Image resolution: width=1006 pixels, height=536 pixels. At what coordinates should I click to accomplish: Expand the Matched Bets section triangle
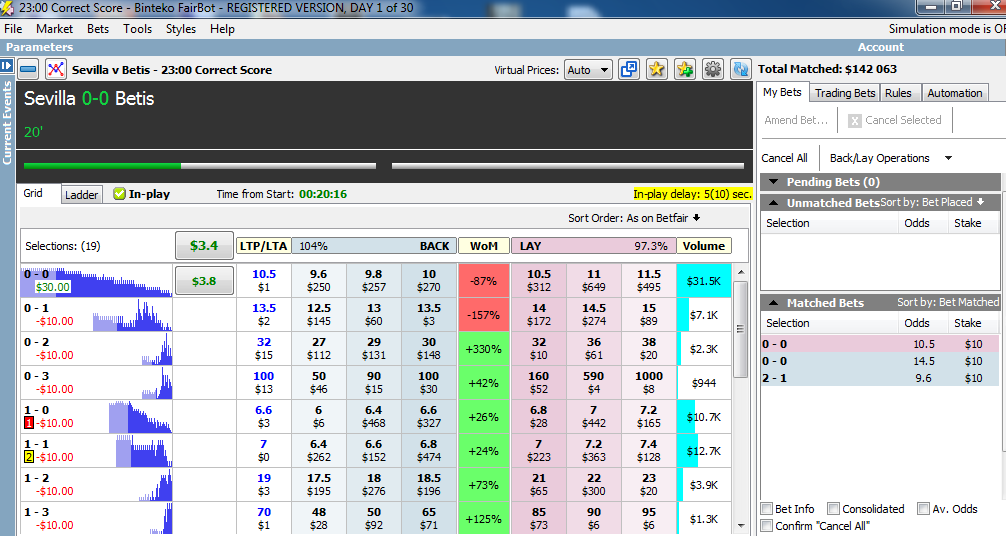point(773,302)
